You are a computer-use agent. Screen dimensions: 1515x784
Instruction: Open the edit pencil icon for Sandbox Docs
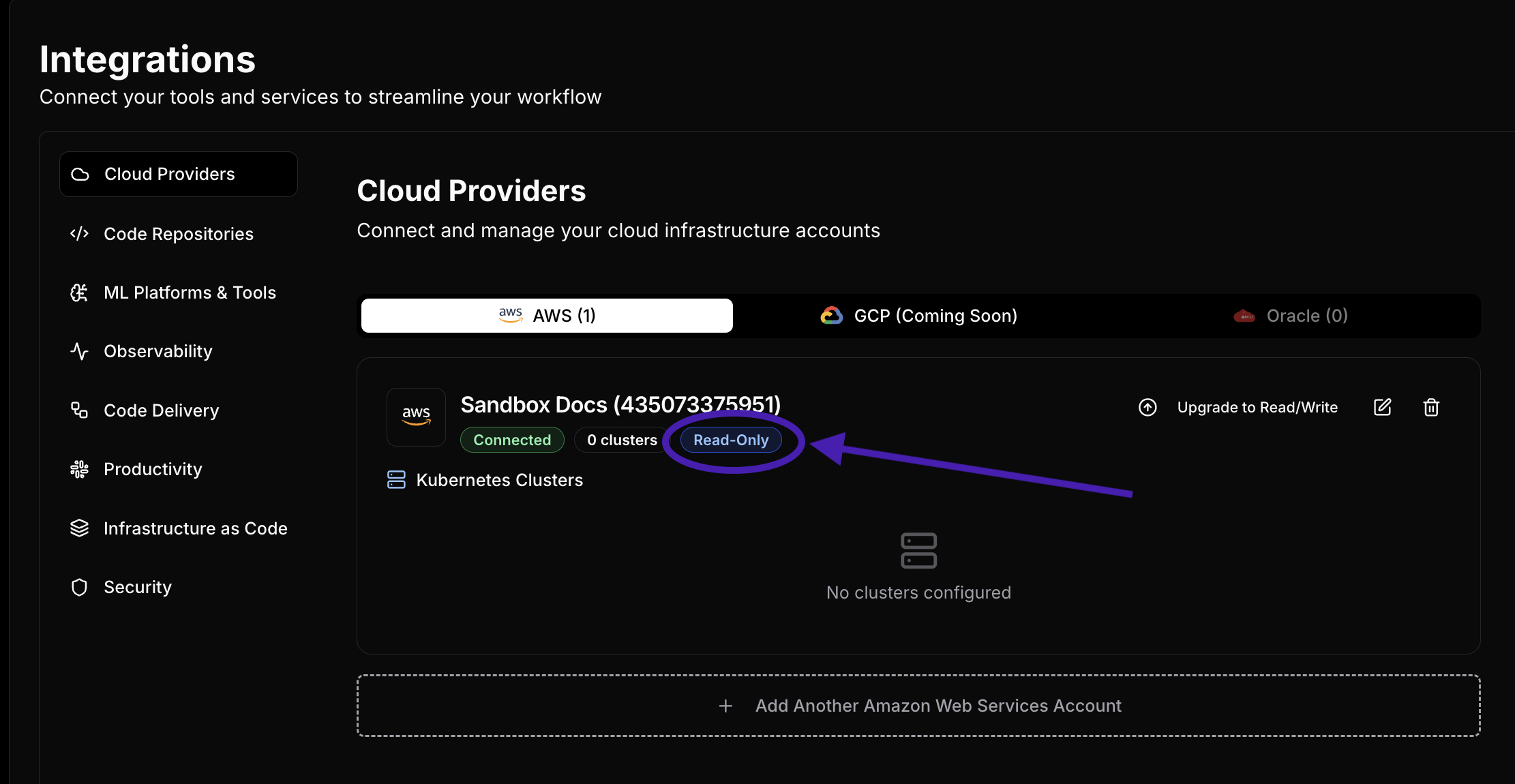click(1382, 407)
